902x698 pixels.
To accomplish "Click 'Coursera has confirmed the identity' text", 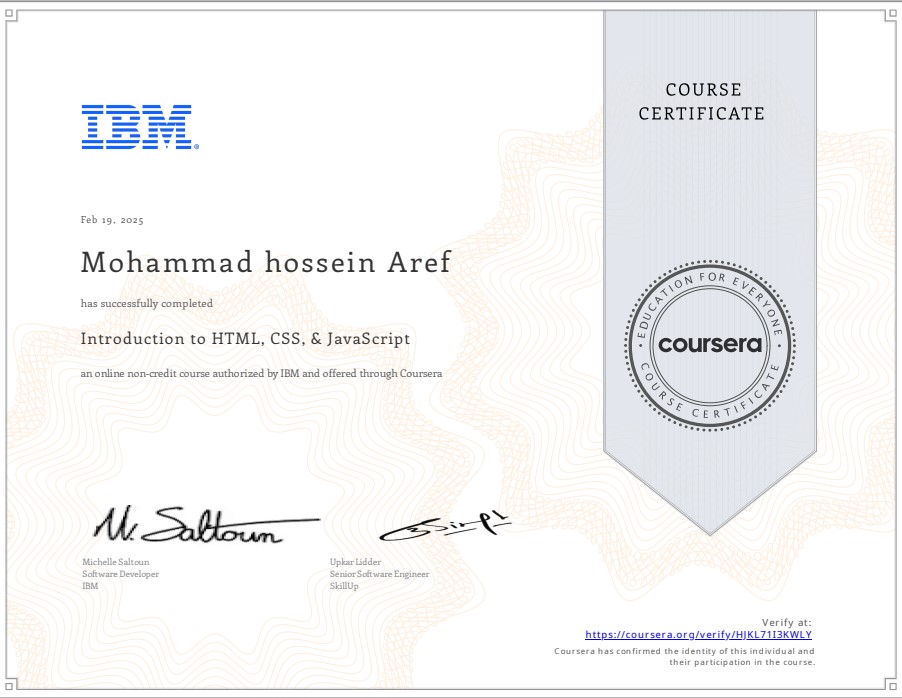I will 685,657.
